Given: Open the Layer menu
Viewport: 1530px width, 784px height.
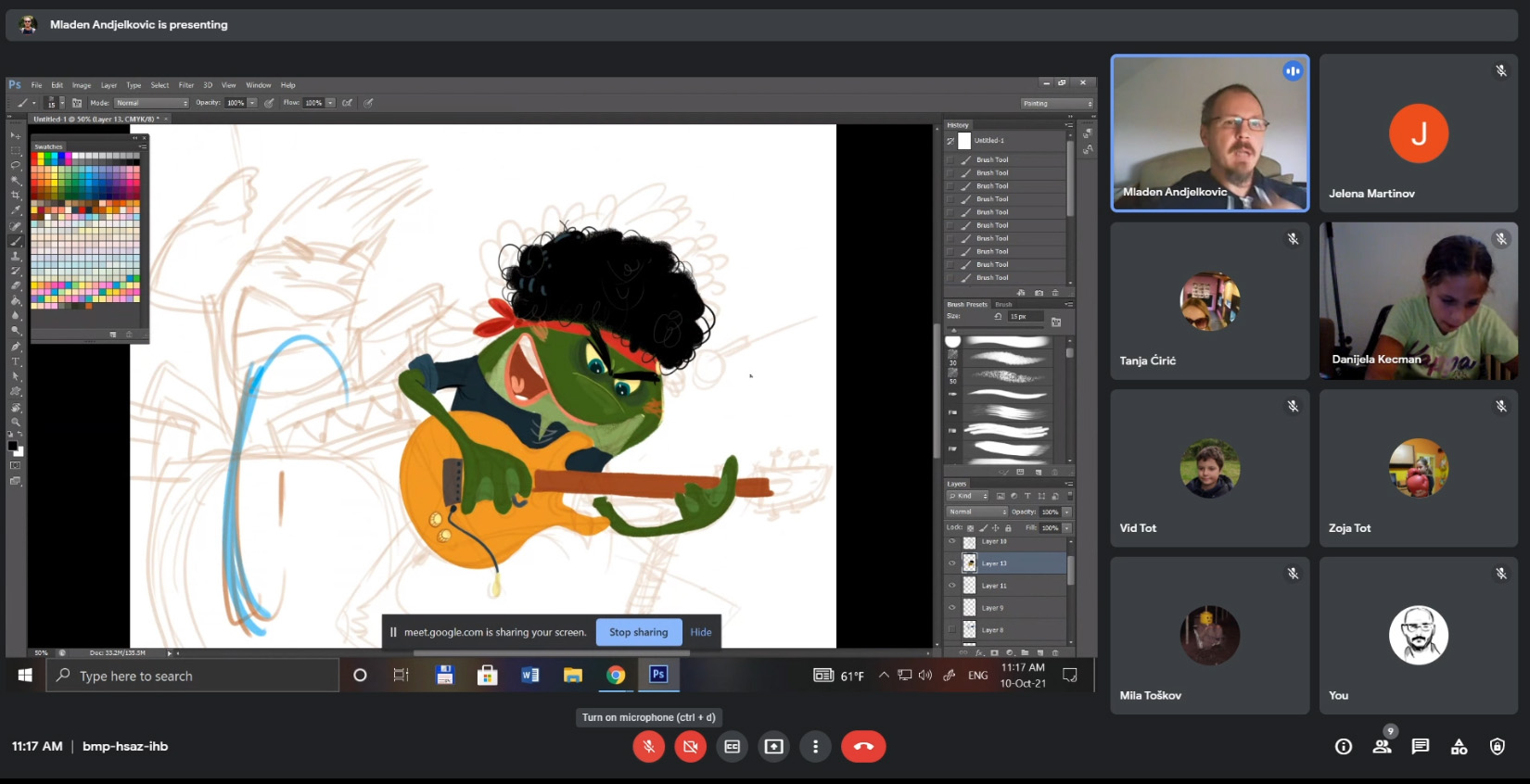Looking at the screenshot, I should coord(108,85).
